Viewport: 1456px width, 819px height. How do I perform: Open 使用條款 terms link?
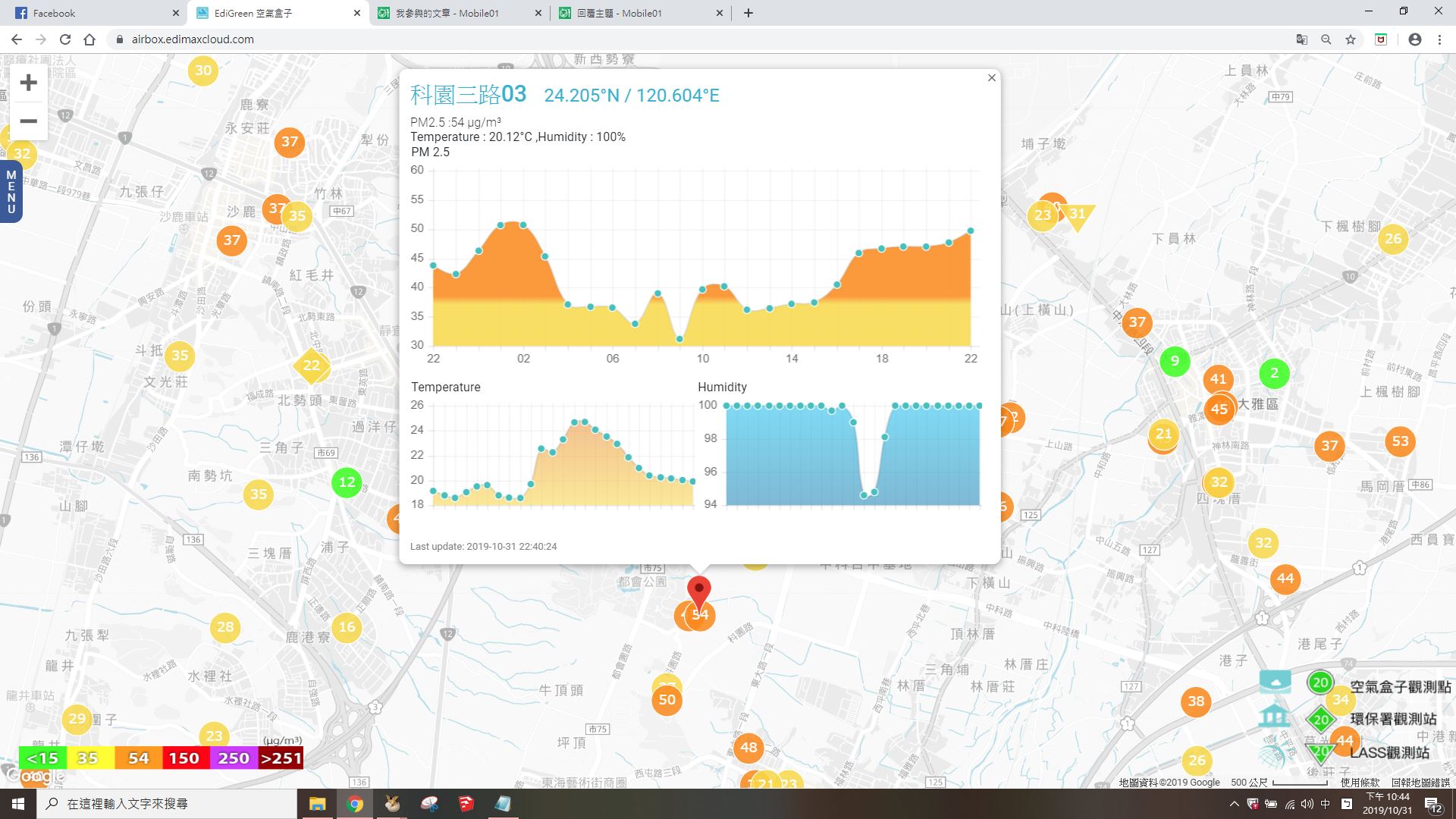[x=1360, y=782]
